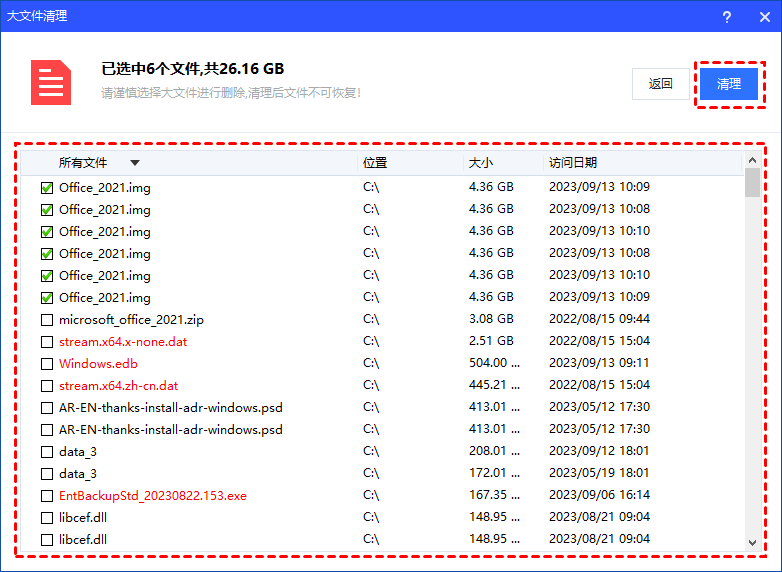
Task: Click the 位置 column header
Action: [375, 163]
